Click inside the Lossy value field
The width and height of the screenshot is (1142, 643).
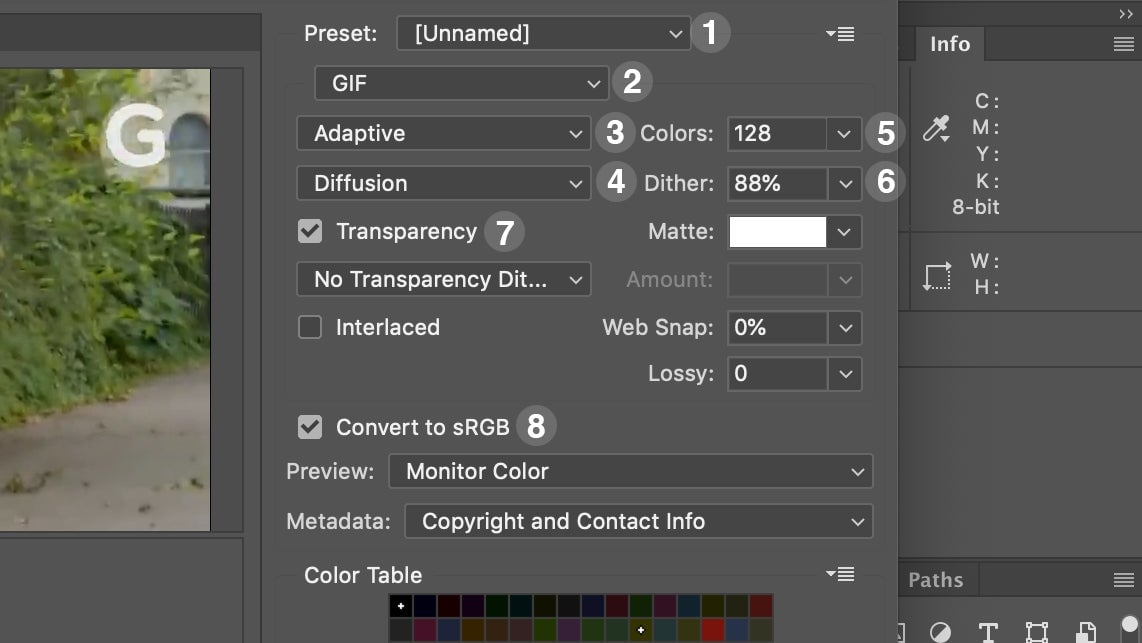point(777,373)
